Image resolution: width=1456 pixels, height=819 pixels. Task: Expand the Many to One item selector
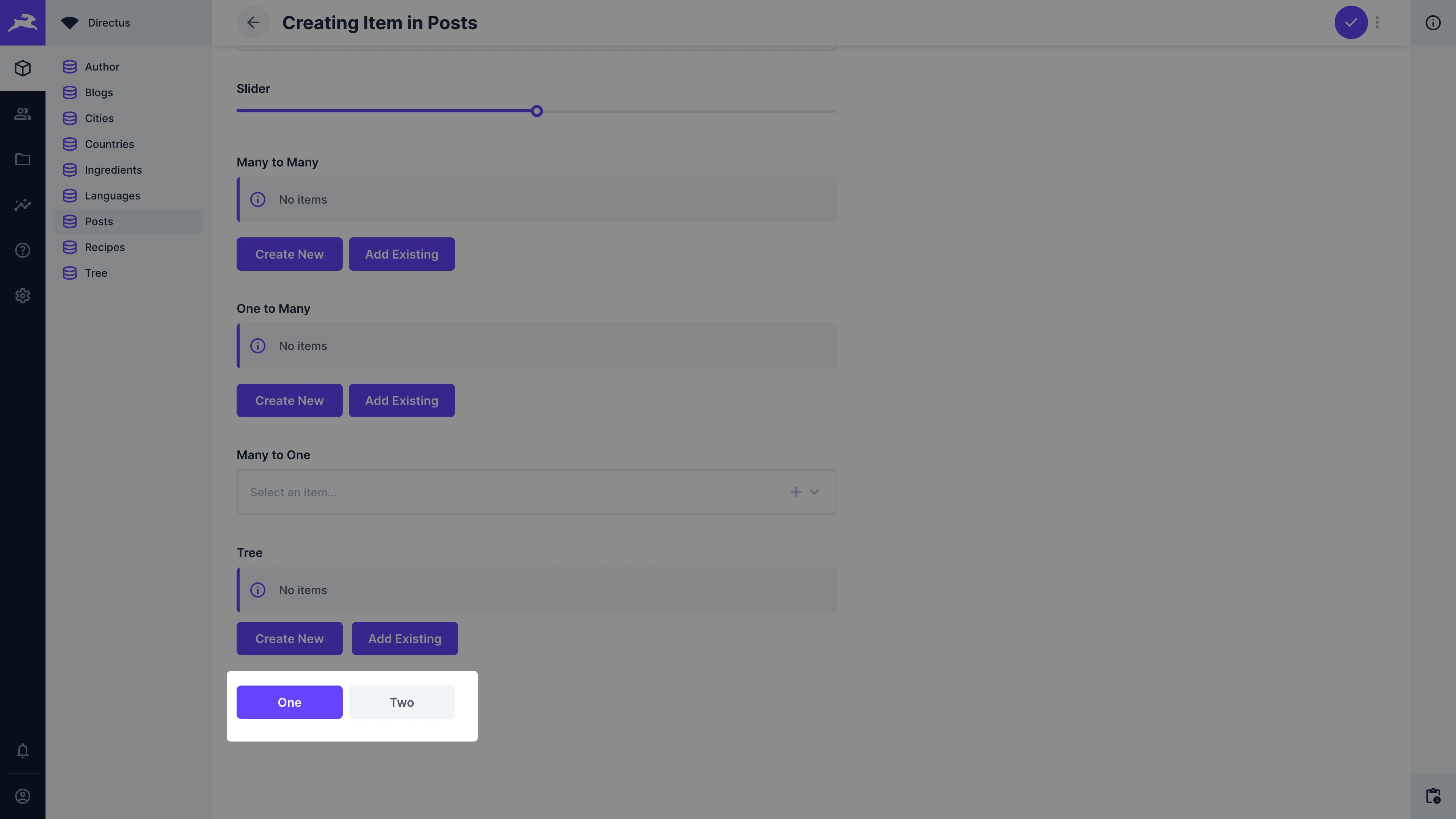[814, 492]
